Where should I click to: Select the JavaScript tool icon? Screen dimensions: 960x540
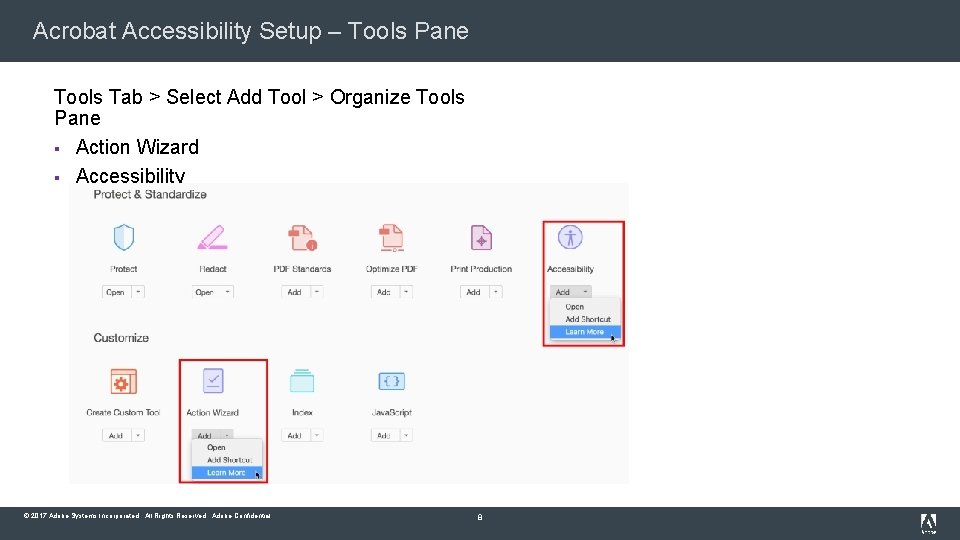point(392,381)
